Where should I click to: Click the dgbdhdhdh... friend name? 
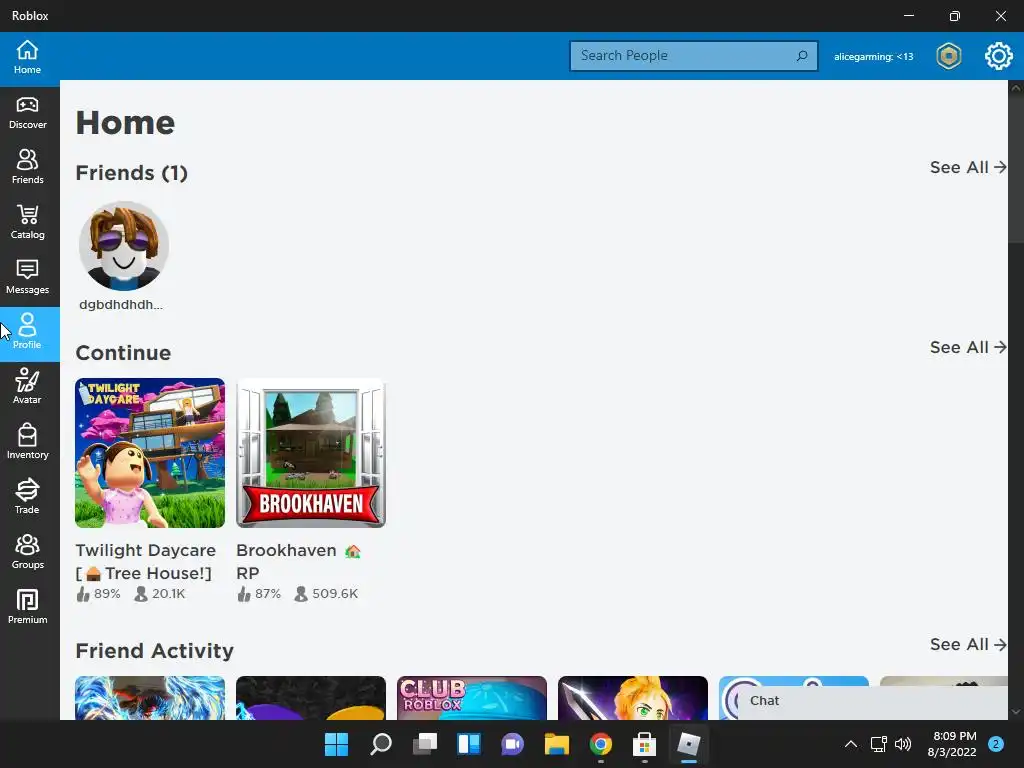tap(121, 304)
